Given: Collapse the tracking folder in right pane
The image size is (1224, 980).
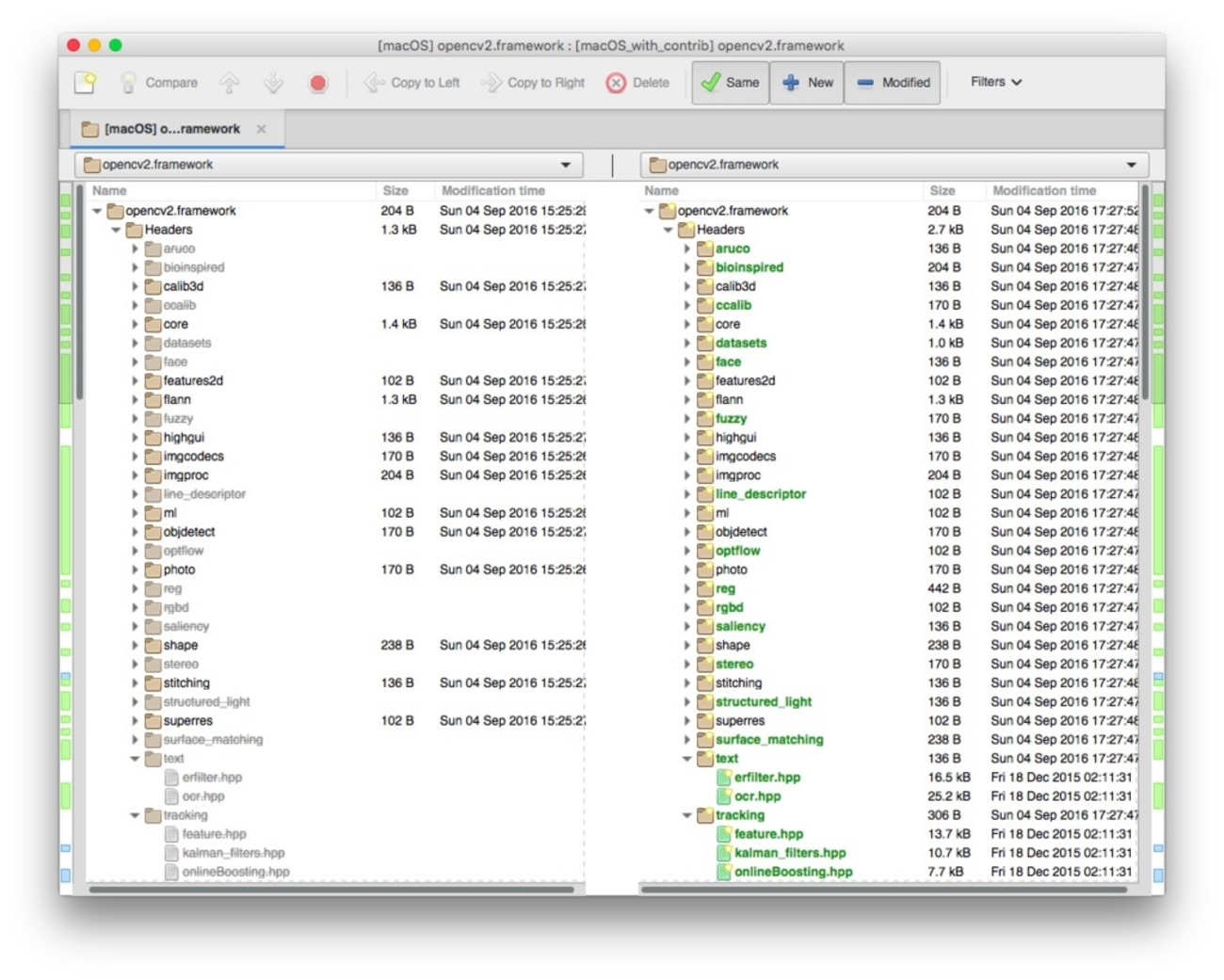Looking at the screenshot, I should point(687,815).
